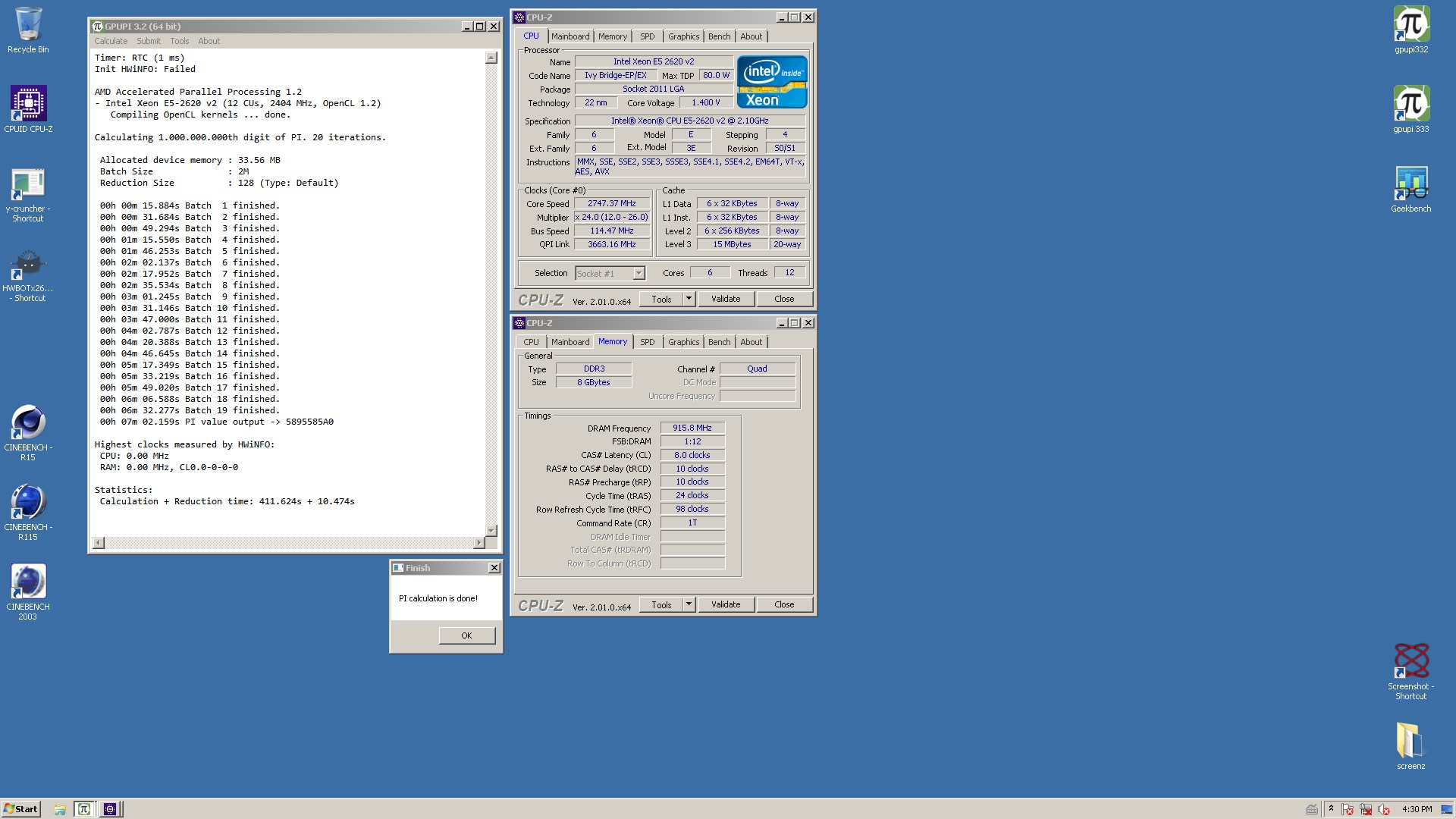Select the screenz folder icon
The height and width of the screenshot is (819, 1456).
[1410, 745]
